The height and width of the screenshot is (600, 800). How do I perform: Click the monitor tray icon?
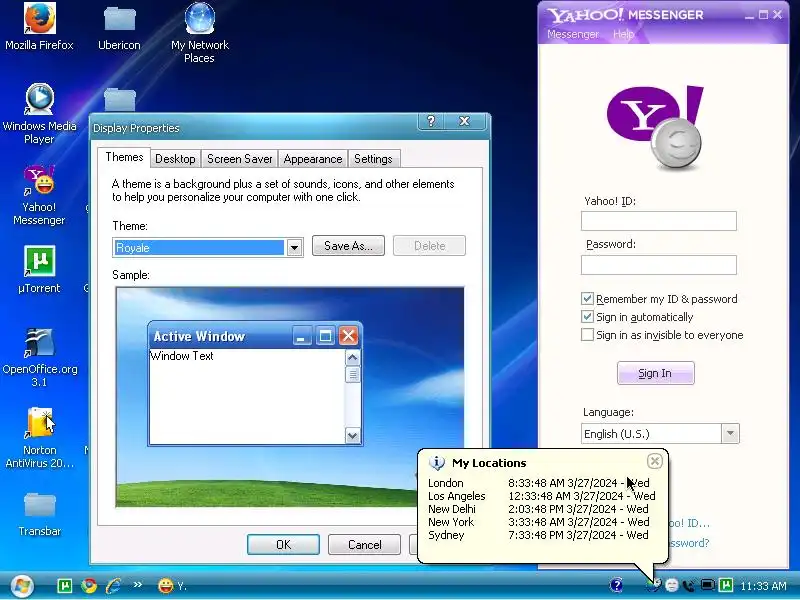[708, 585]
